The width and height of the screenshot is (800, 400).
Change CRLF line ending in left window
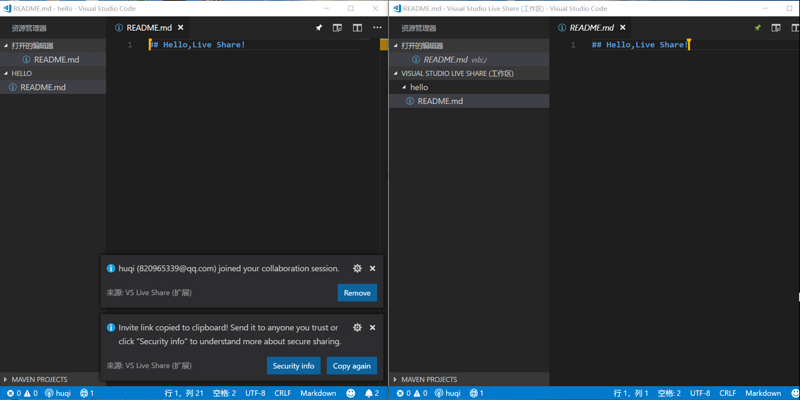283,393
